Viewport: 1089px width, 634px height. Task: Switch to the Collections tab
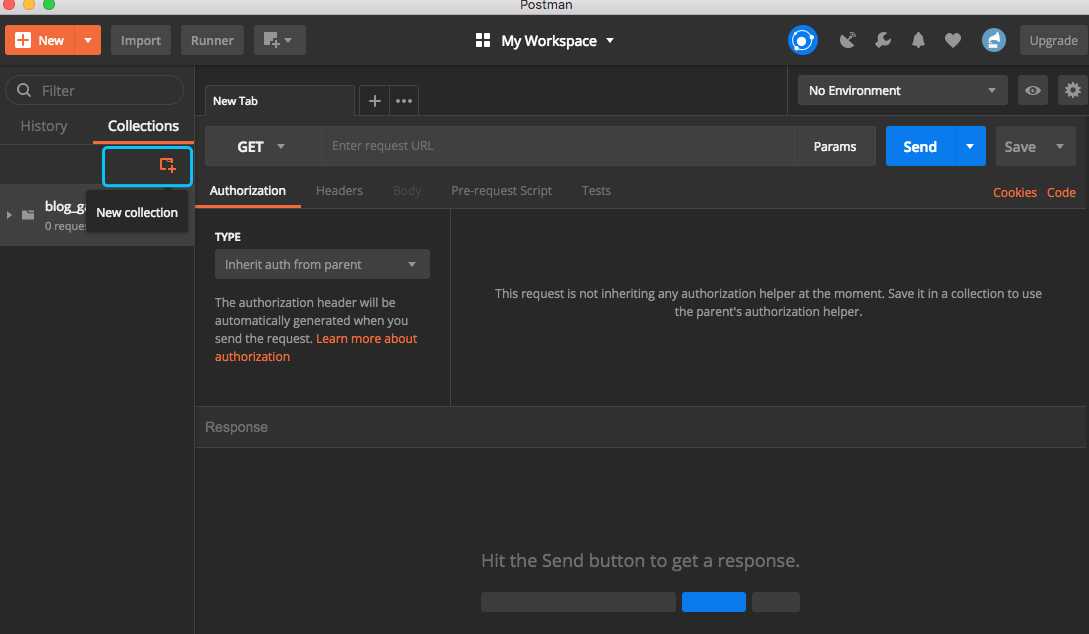tap(143, 126)
